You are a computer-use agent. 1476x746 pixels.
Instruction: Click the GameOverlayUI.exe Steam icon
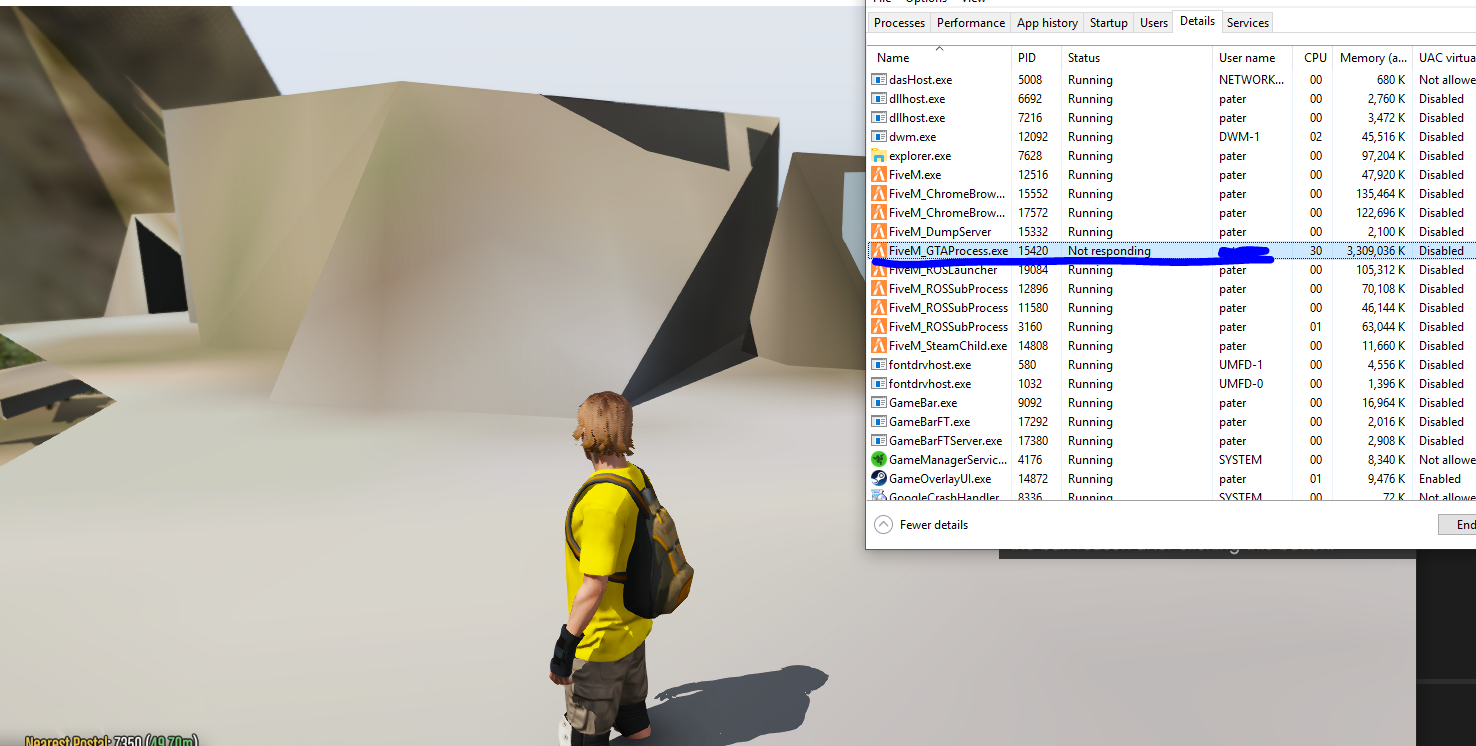pos(879,478)
